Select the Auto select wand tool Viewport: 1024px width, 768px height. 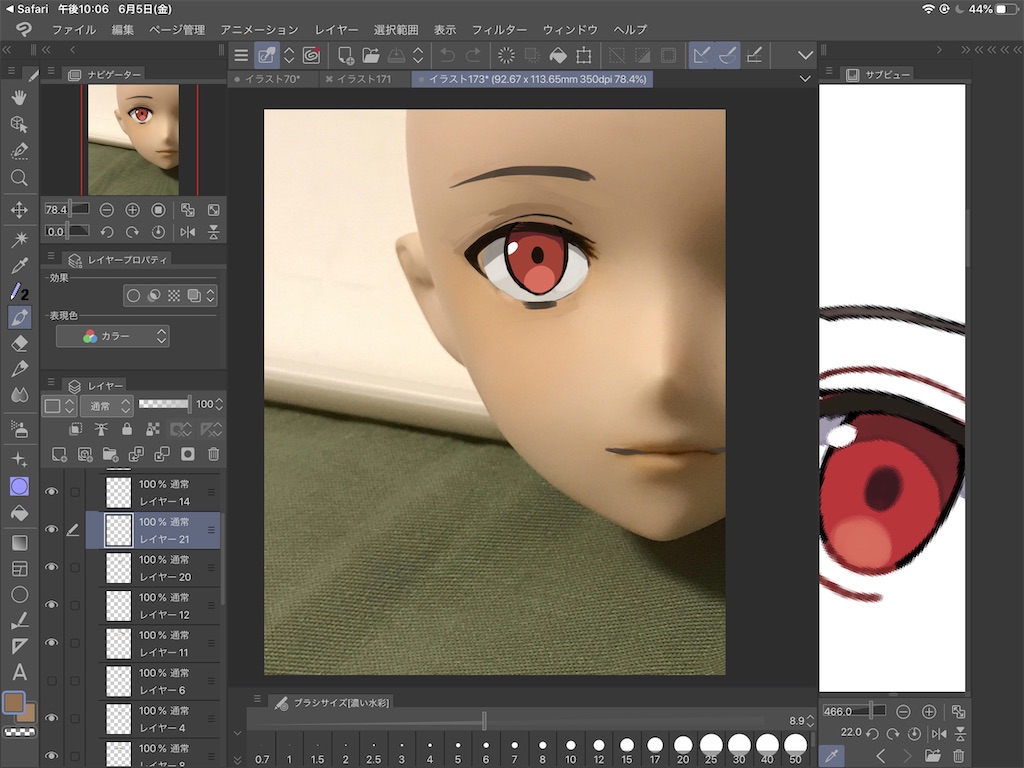point(20,238)
